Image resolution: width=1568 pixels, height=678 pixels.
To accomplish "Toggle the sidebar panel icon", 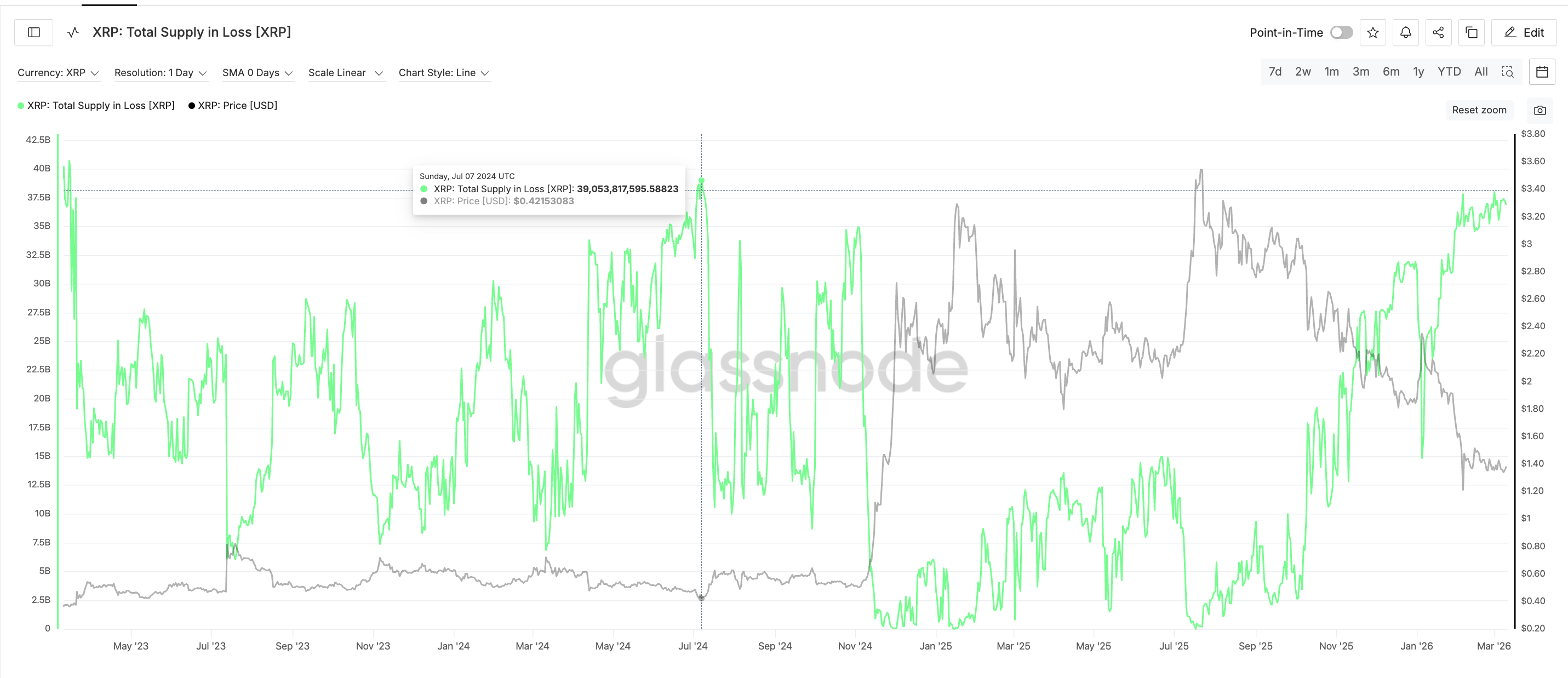I will click(34, 32).
